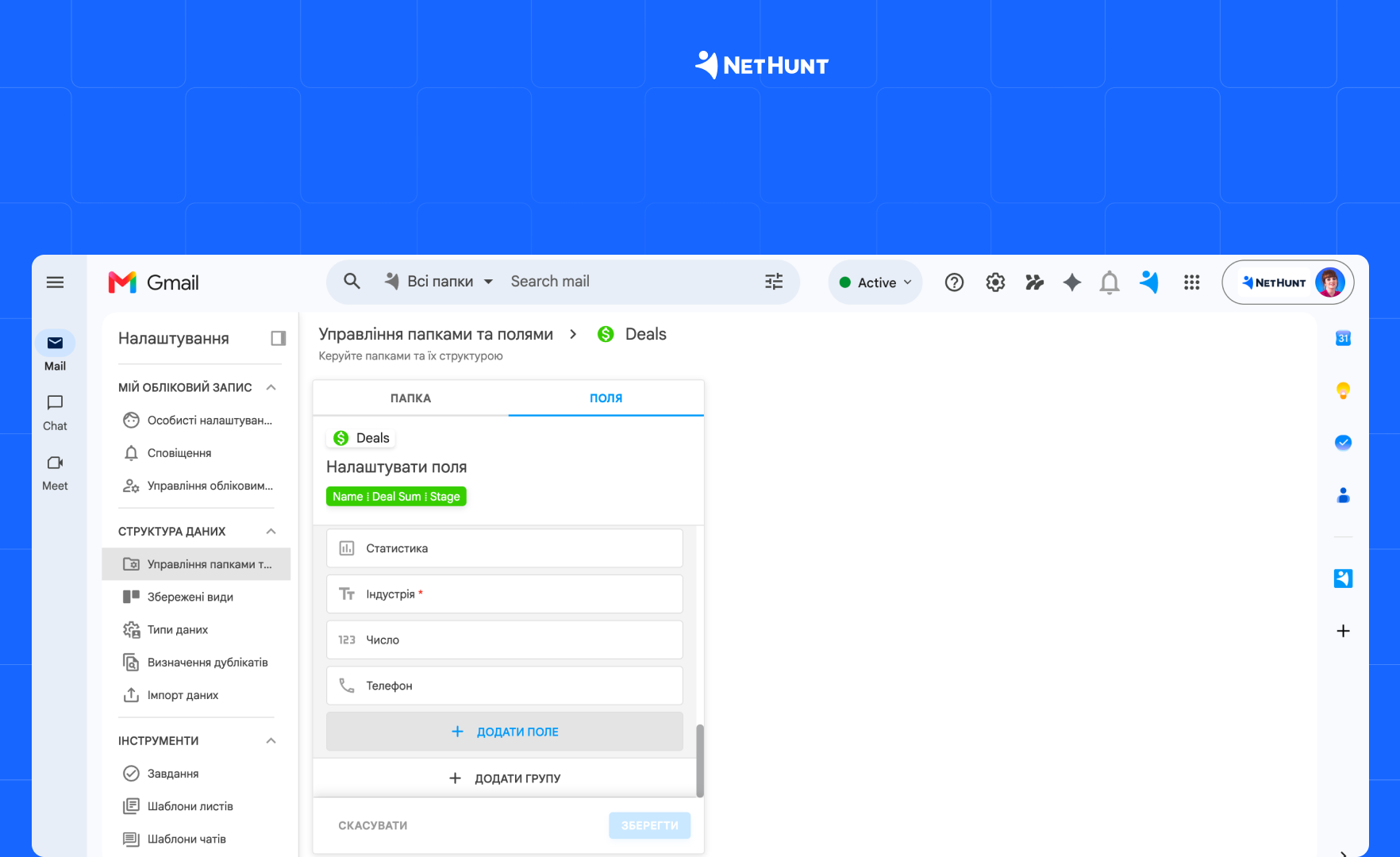Click the breadcrumb chevron before Deals
This screenshot has width=1400, height=857.
pyautogui.click(x=573, y=334)
